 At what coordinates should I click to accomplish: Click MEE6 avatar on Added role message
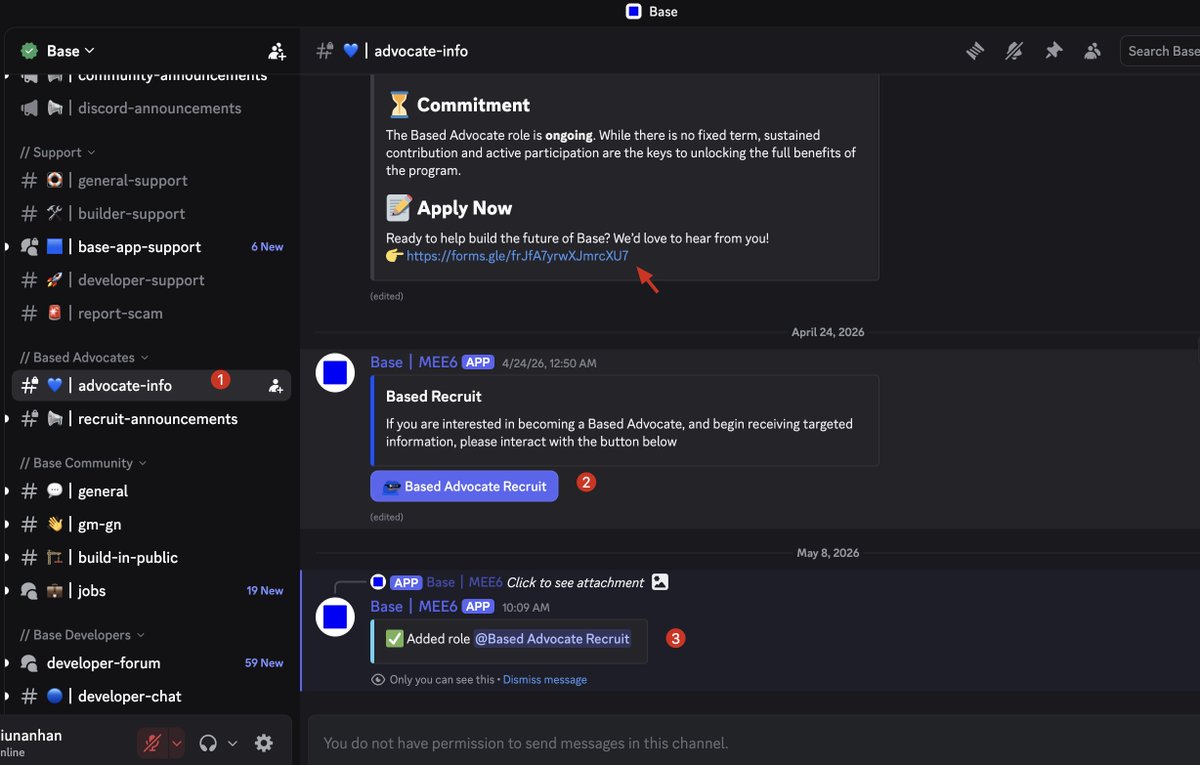[335, 617]
